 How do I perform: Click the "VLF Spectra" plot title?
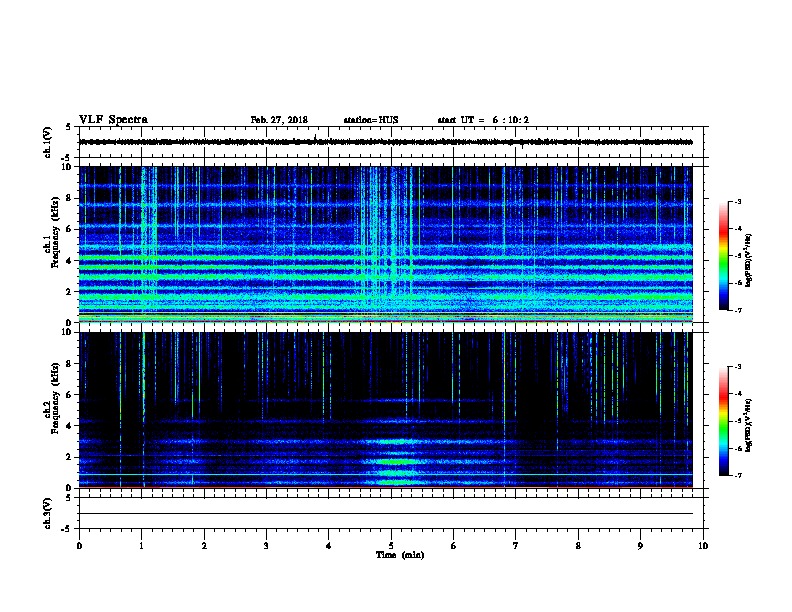pos(113,120)
